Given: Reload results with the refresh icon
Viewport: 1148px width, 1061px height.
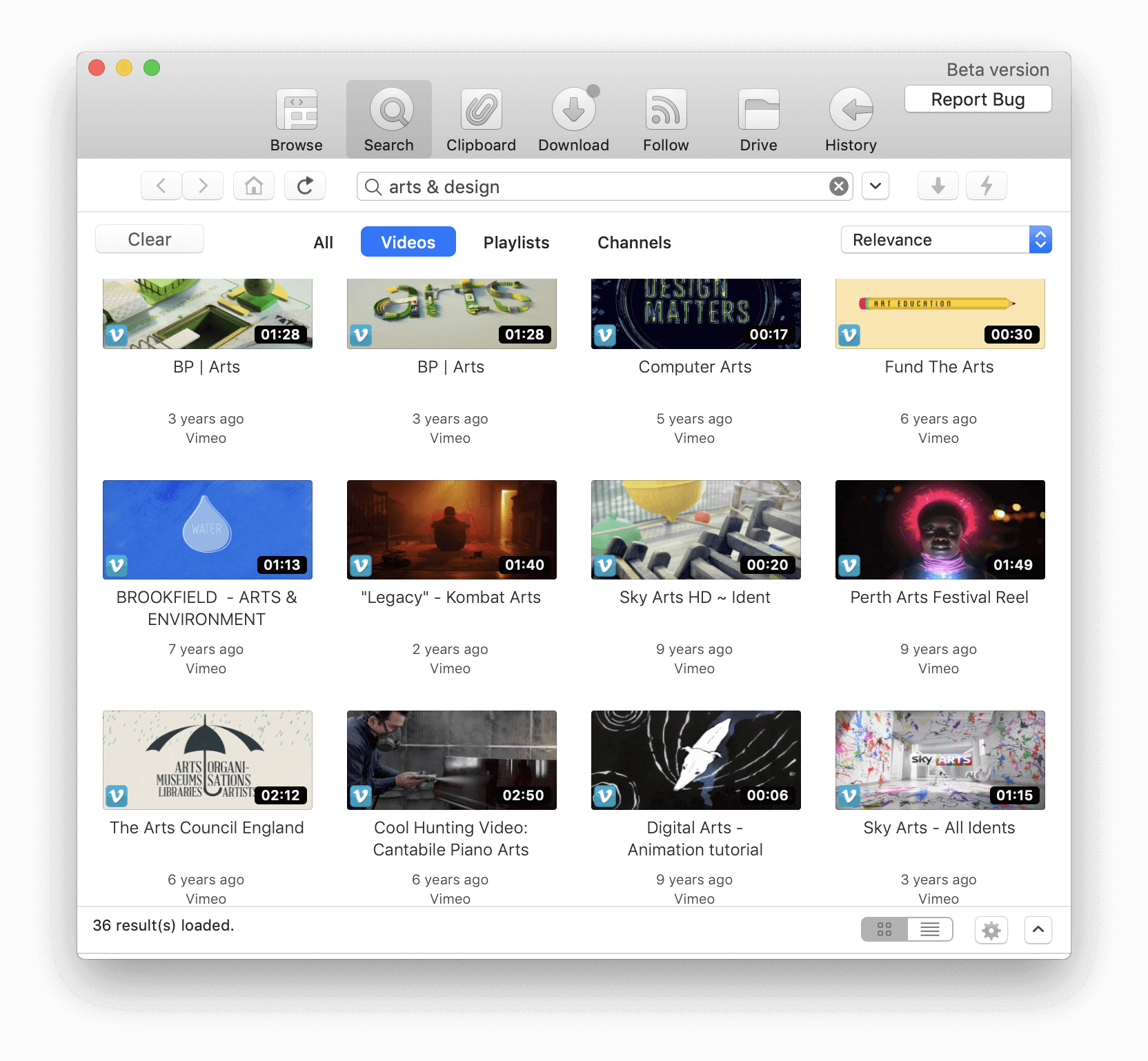Looking at the screenshot, I should [x=305, y=186].
